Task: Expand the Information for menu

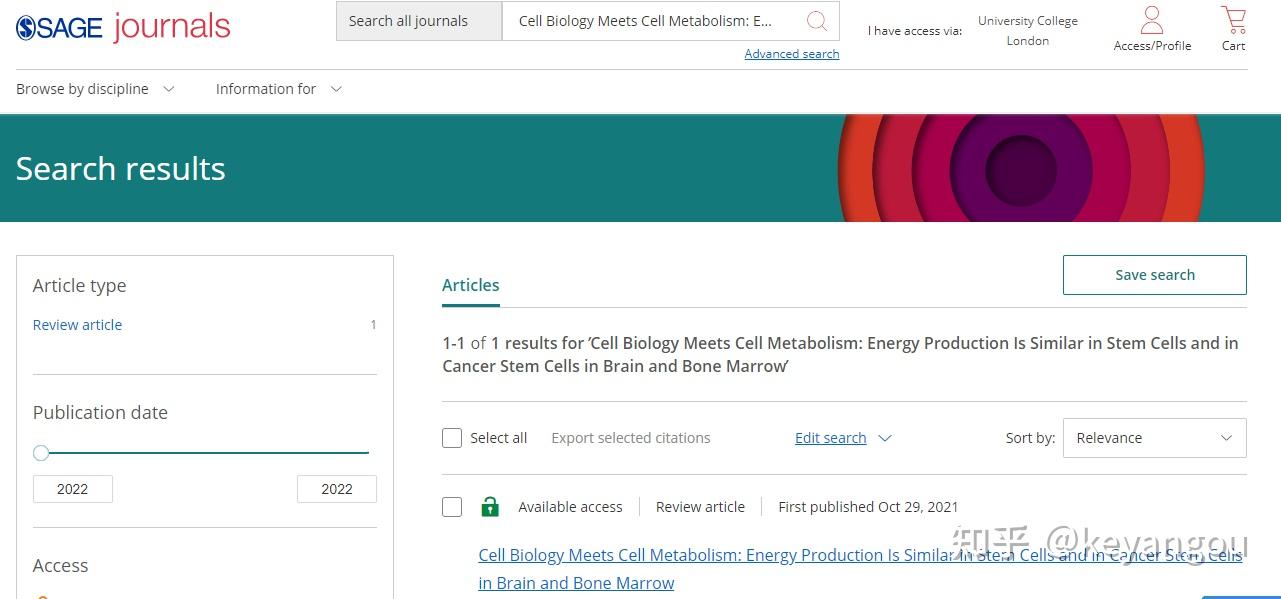Action: tap(278, 89)
